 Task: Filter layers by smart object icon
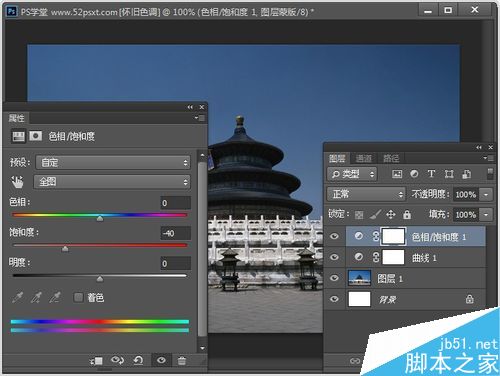pos(466,174)
